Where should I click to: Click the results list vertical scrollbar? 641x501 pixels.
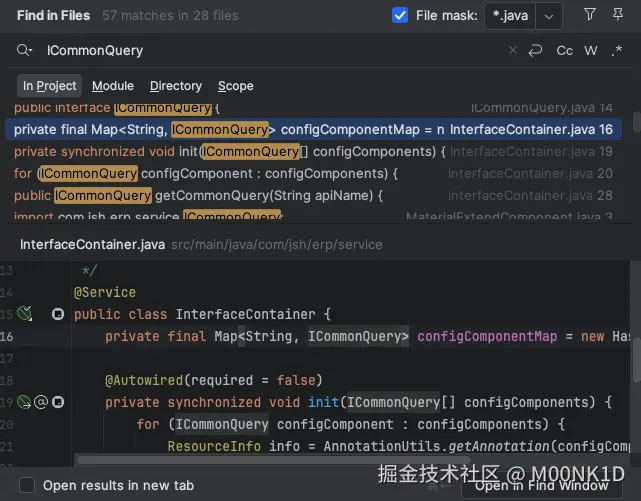637,122
